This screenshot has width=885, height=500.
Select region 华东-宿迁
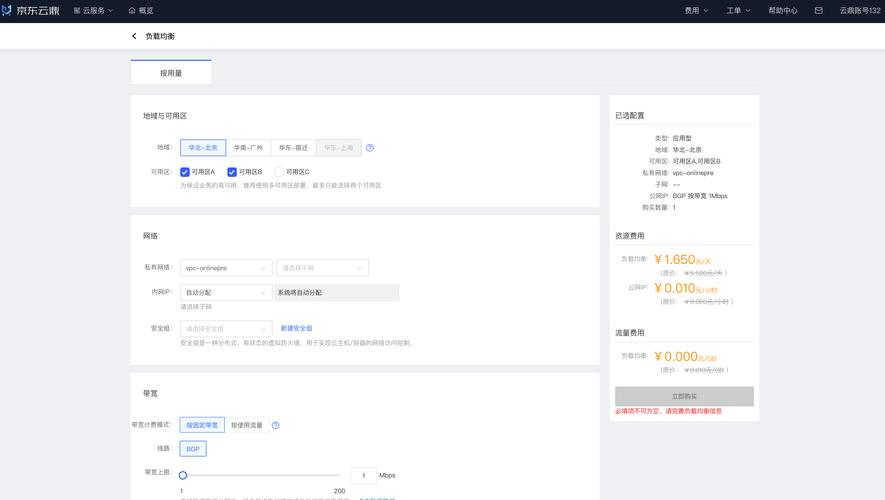(x=293, y=148)
